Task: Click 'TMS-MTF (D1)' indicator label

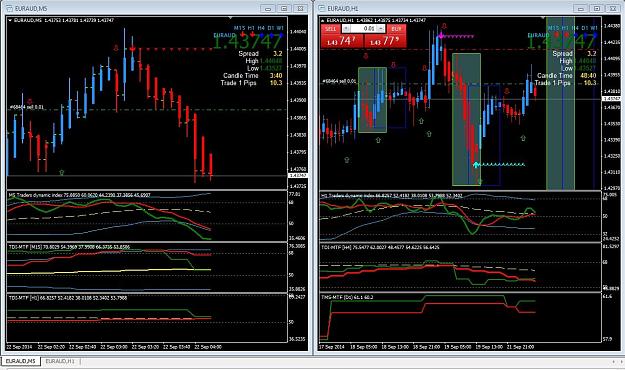Action: (347, 297)
